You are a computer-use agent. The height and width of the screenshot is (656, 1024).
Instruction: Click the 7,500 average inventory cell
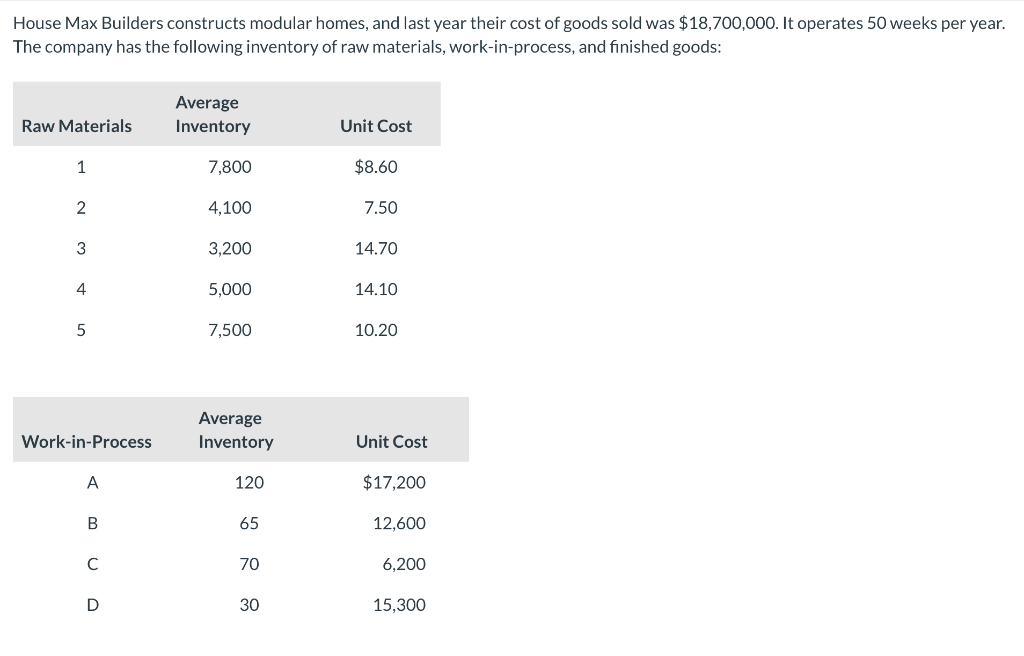[x=230, y=330]
